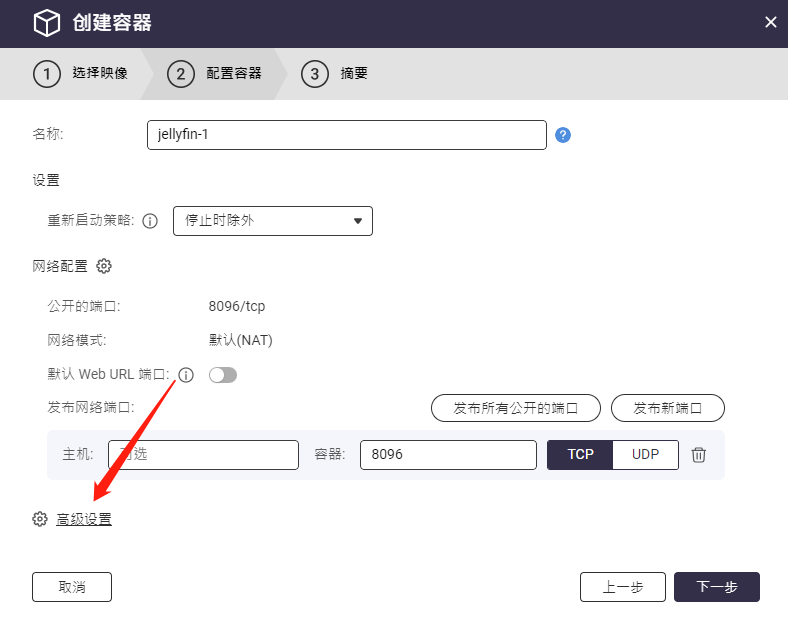788x618 pixels.
Task: Go to step 2 配置容器
Action: tap(215, 74)
